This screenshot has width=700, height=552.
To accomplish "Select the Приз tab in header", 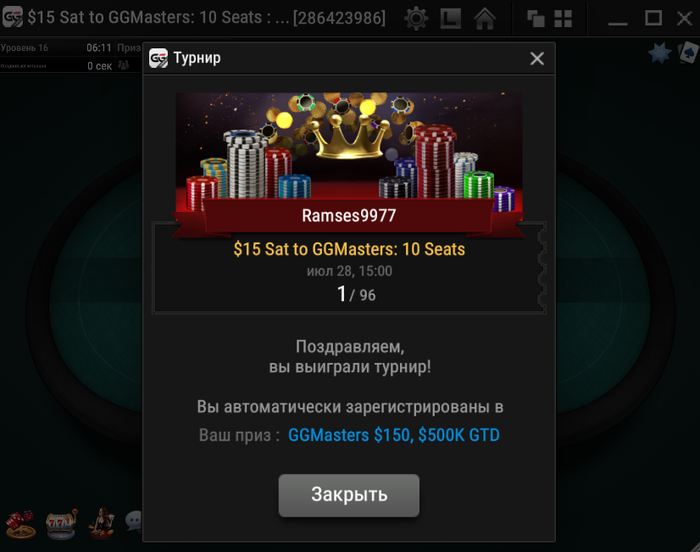I will 129,48.
